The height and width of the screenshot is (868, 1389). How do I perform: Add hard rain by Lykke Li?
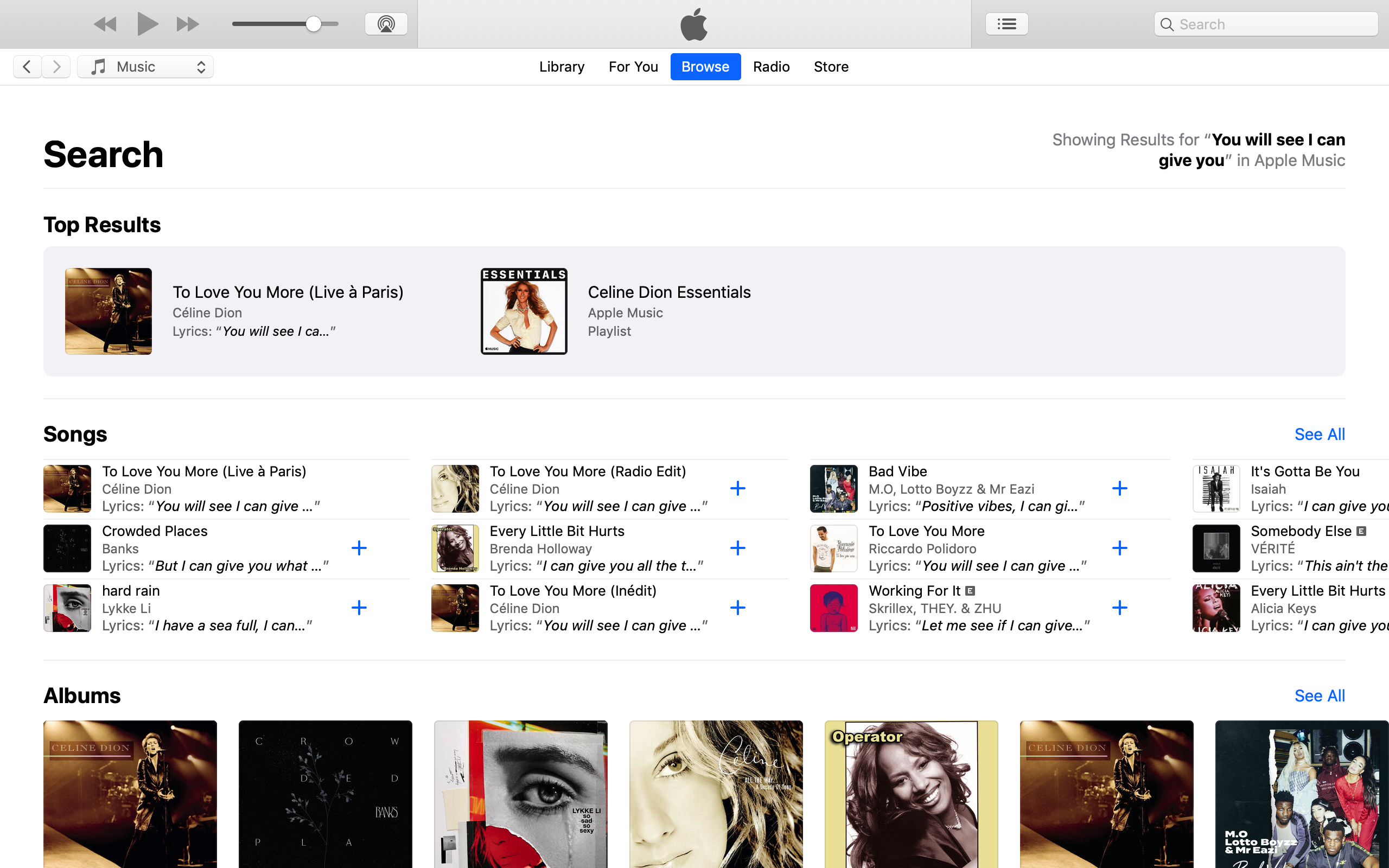click(x=359, y=608)
